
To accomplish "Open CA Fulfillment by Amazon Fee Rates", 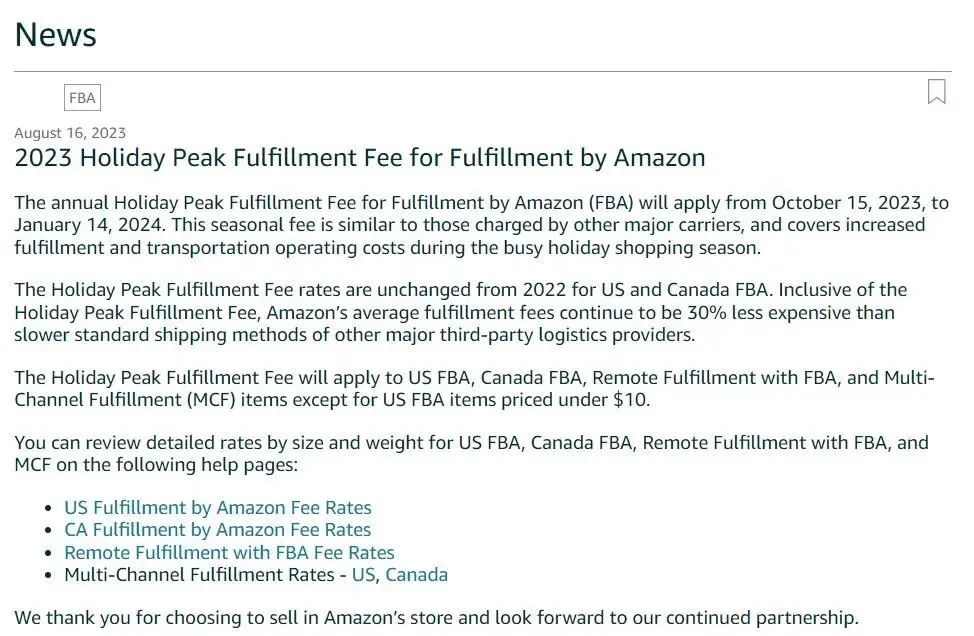I will pos(217,530).
